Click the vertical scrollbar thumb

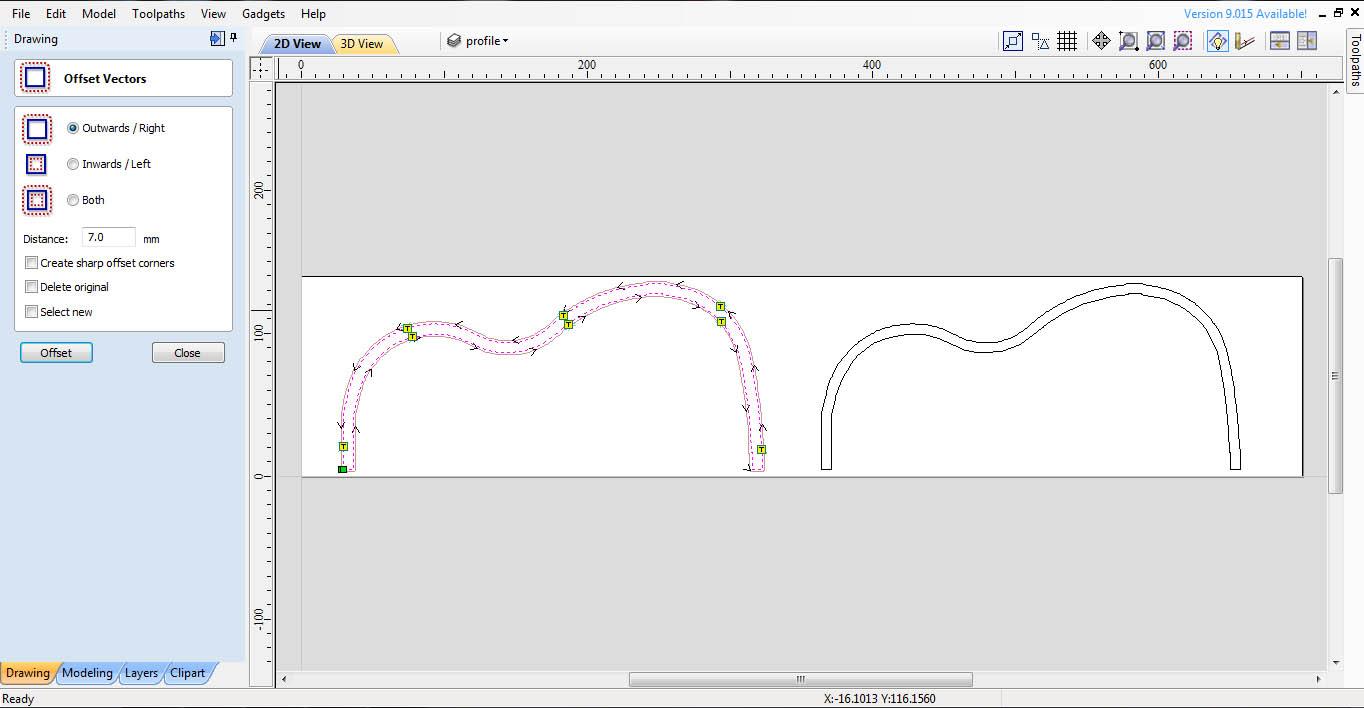pyautogui.click(x=1335, y=376)
